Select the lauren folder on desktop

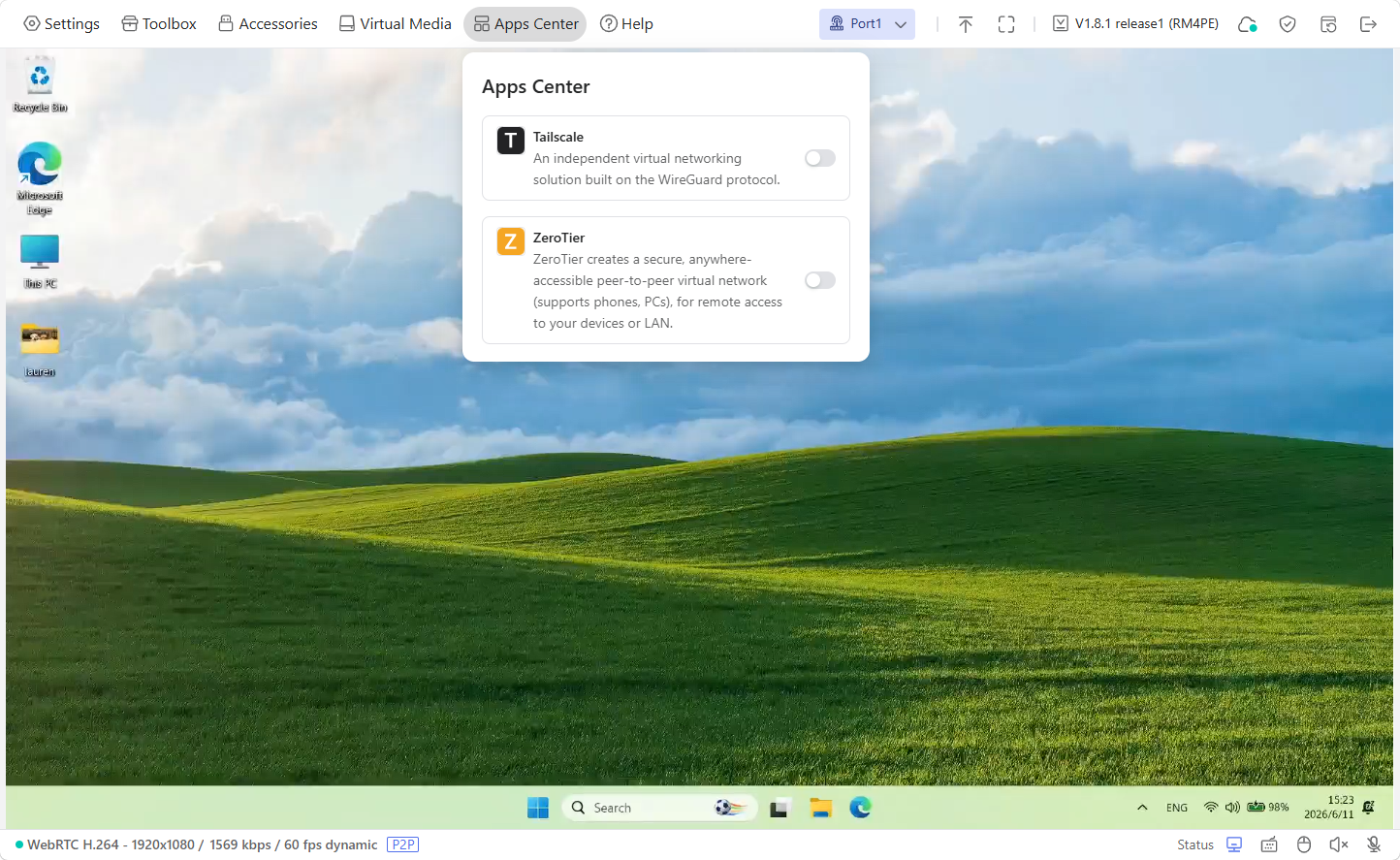coord(40,349)
